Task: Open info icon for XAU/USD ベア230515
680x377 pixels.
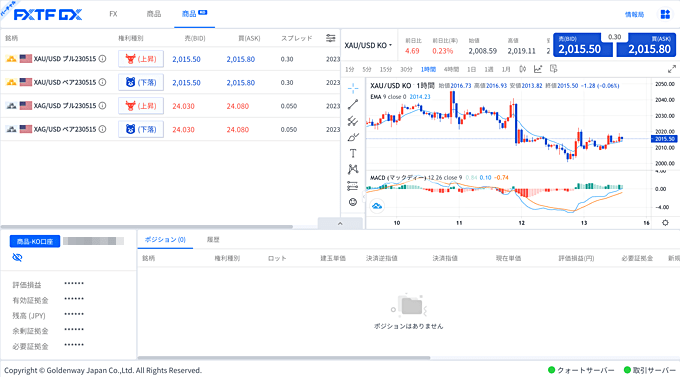Action: (x=102, y=82)
